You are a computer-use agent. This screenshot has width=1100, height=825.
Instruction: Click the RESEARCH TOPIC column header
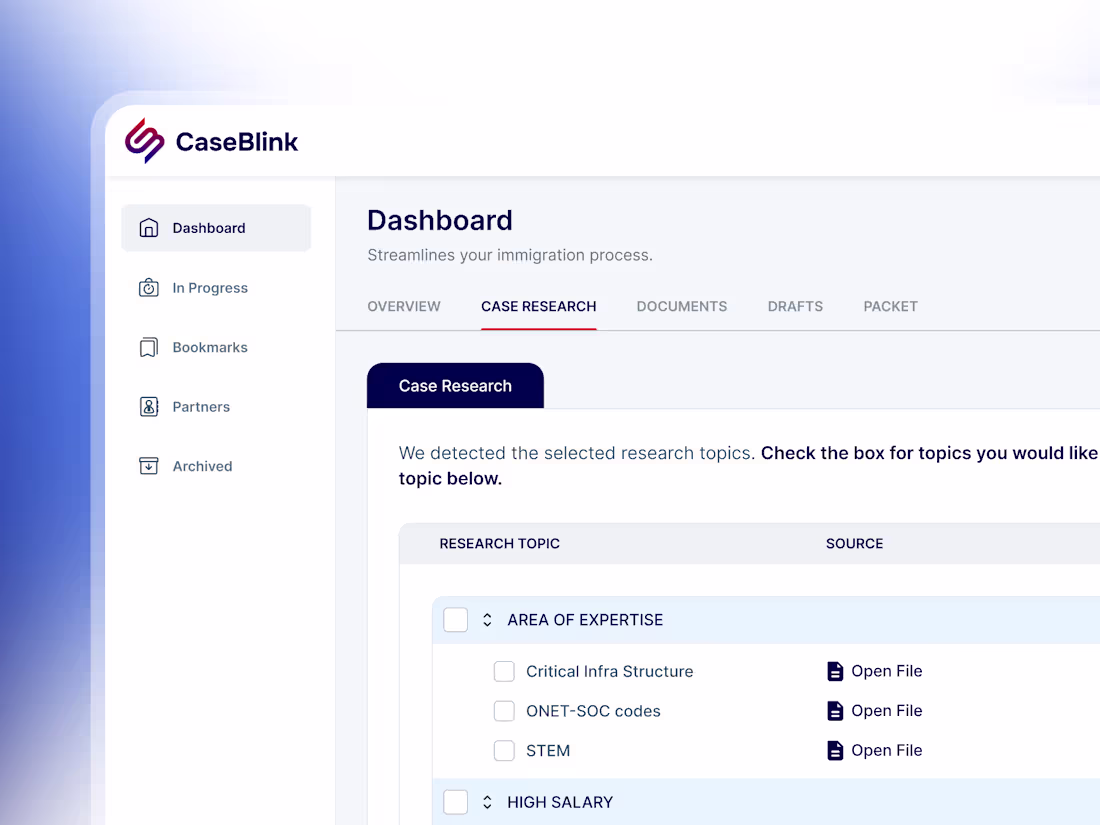point(499,544)
